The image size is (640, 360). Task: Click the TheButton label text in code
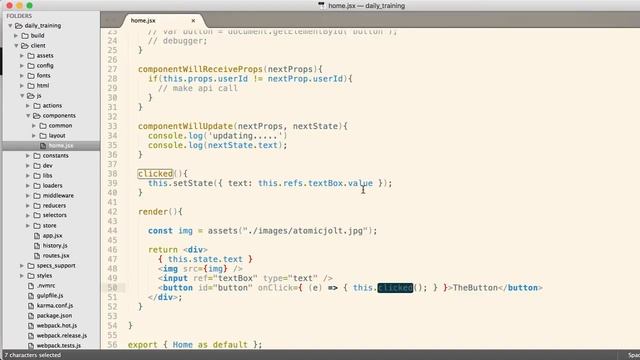coord(476,288)
